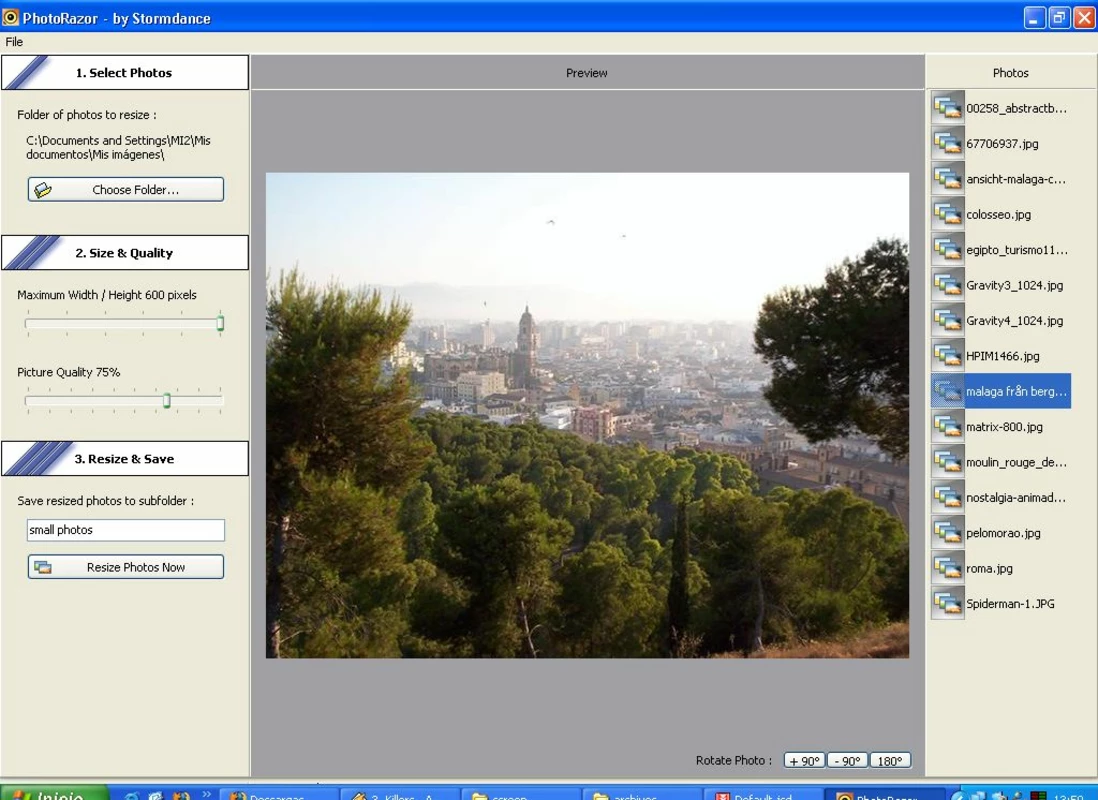Viewport: 1098px width, 800px height.
Task: Click thumbnail icon next to pelomorao.jpg
Action: (x=947, y=532)
